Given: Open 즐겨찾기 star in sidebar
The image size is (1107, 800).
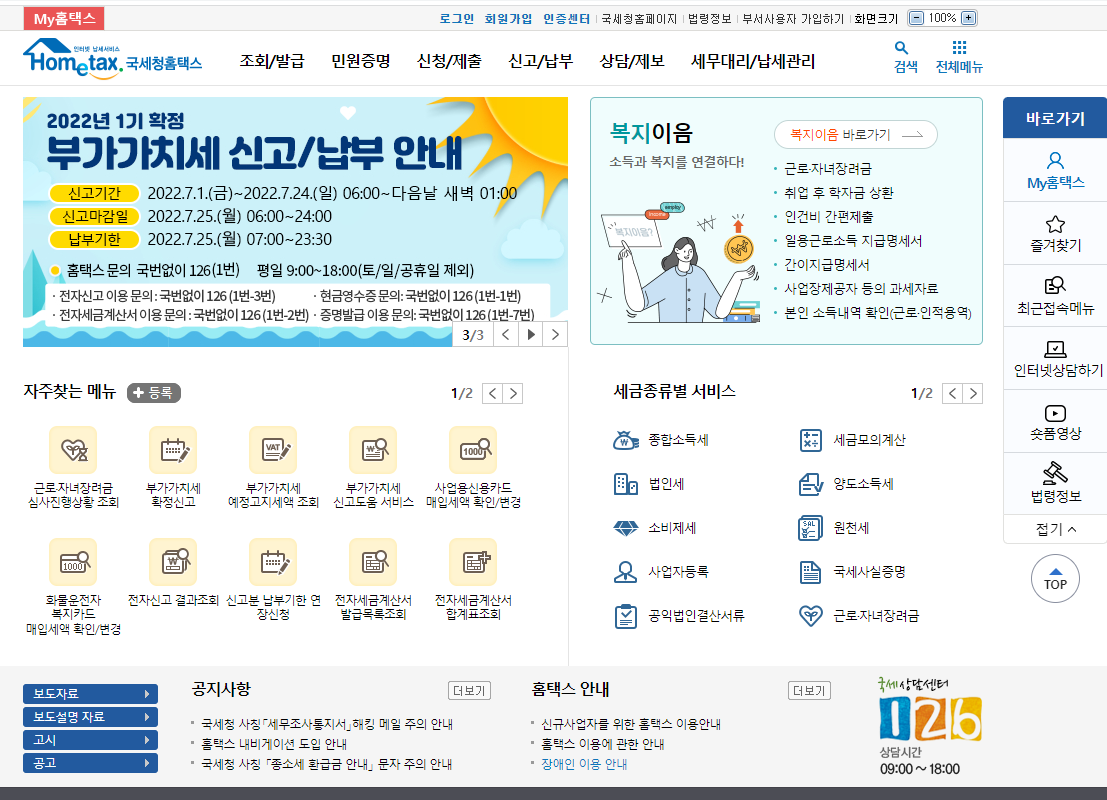Looking at the screenshot, I should tap(1055, 234).
